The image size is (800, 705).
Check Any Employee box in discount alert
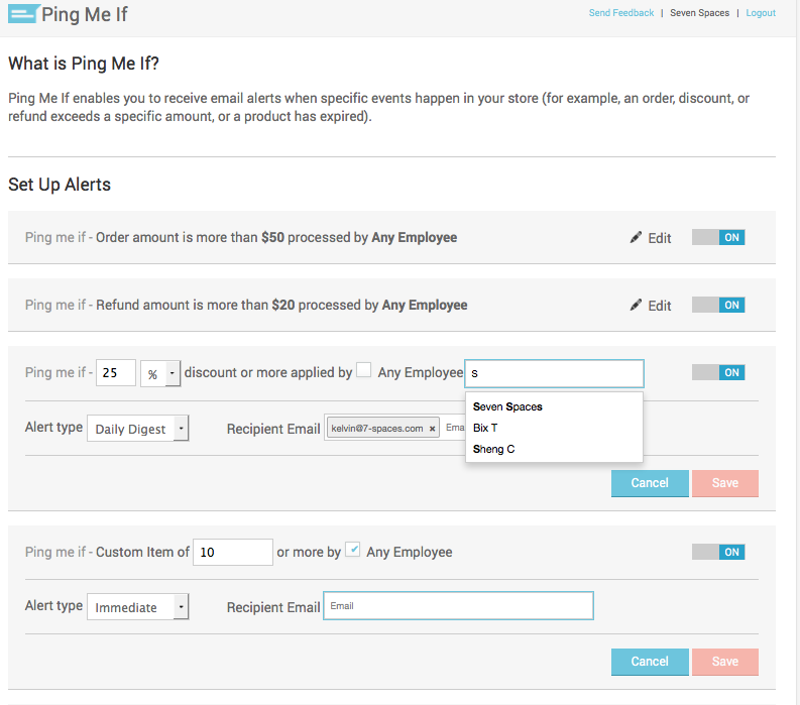[364, 371]
